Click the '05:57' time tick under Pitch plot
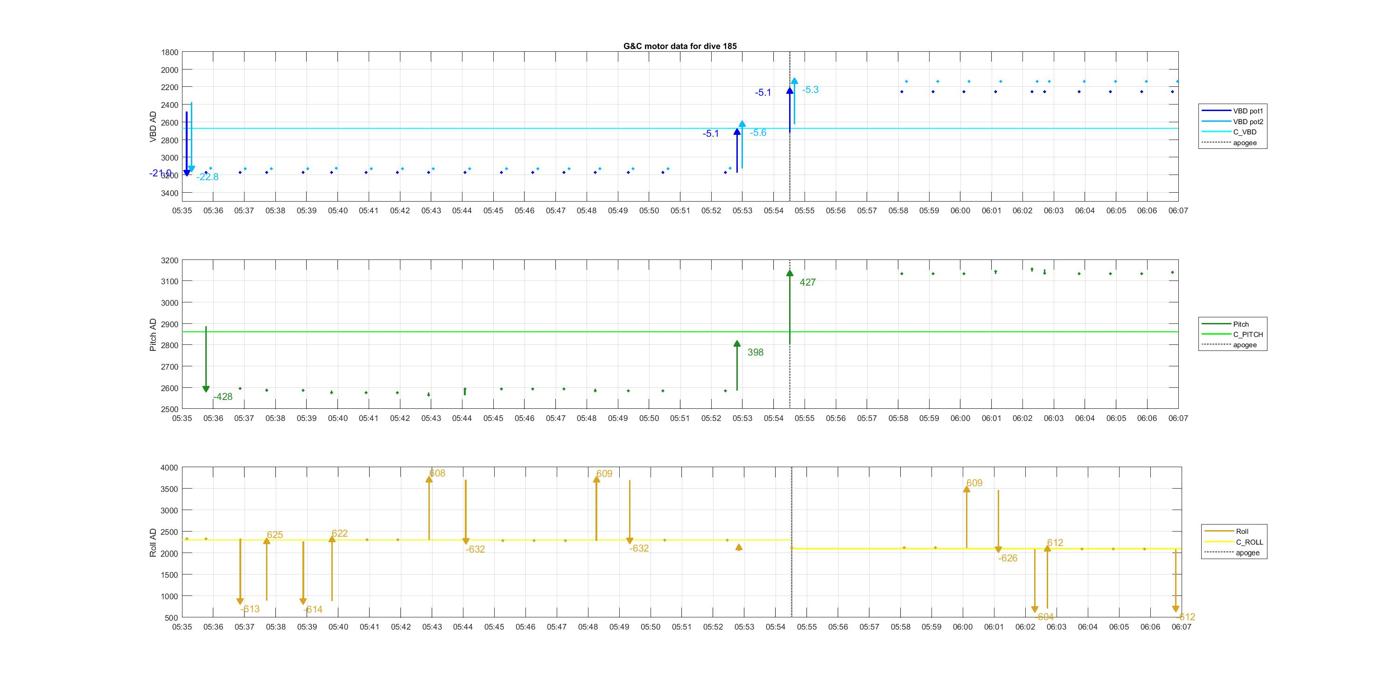Viewport: 1400px width, 693px height. 867,419
